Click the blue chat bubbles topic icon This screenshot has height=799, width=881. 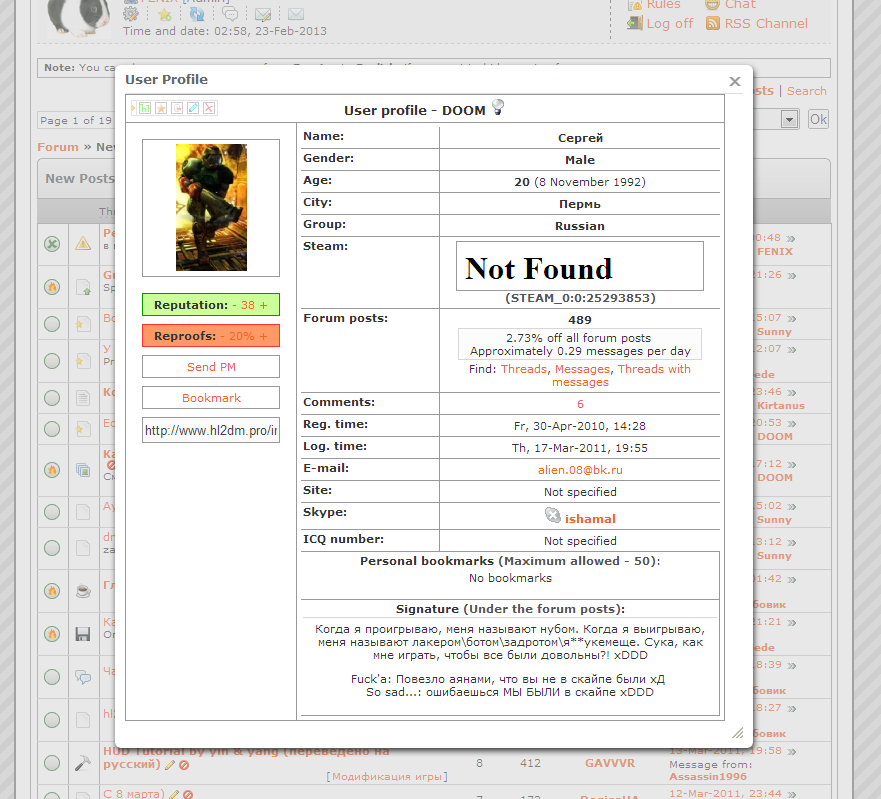83,677
